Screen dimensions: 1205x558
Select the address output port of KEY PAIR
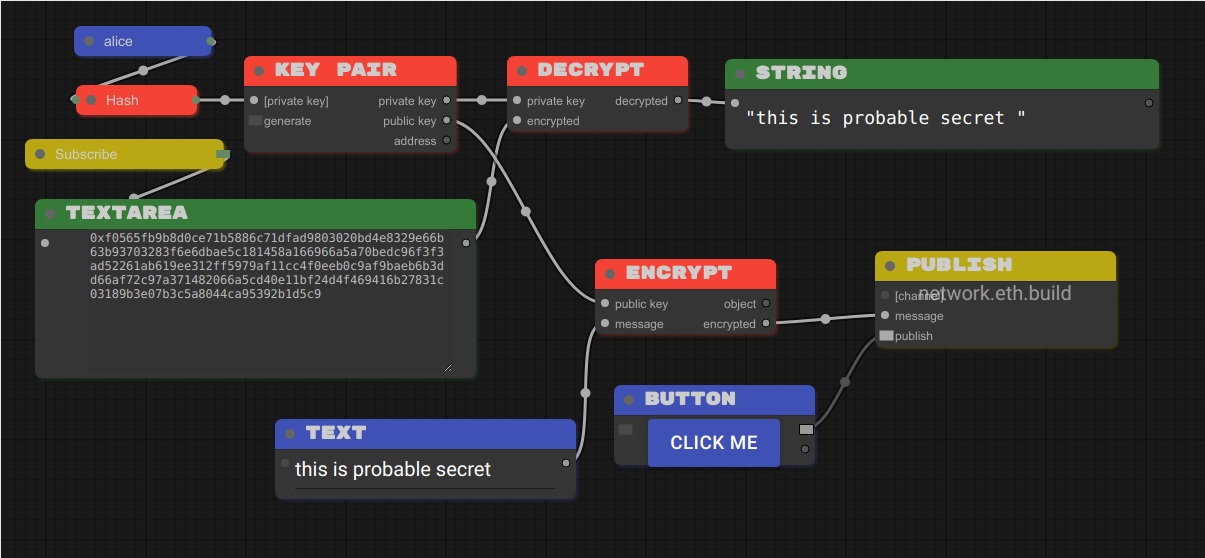click(x=447, y=141)
